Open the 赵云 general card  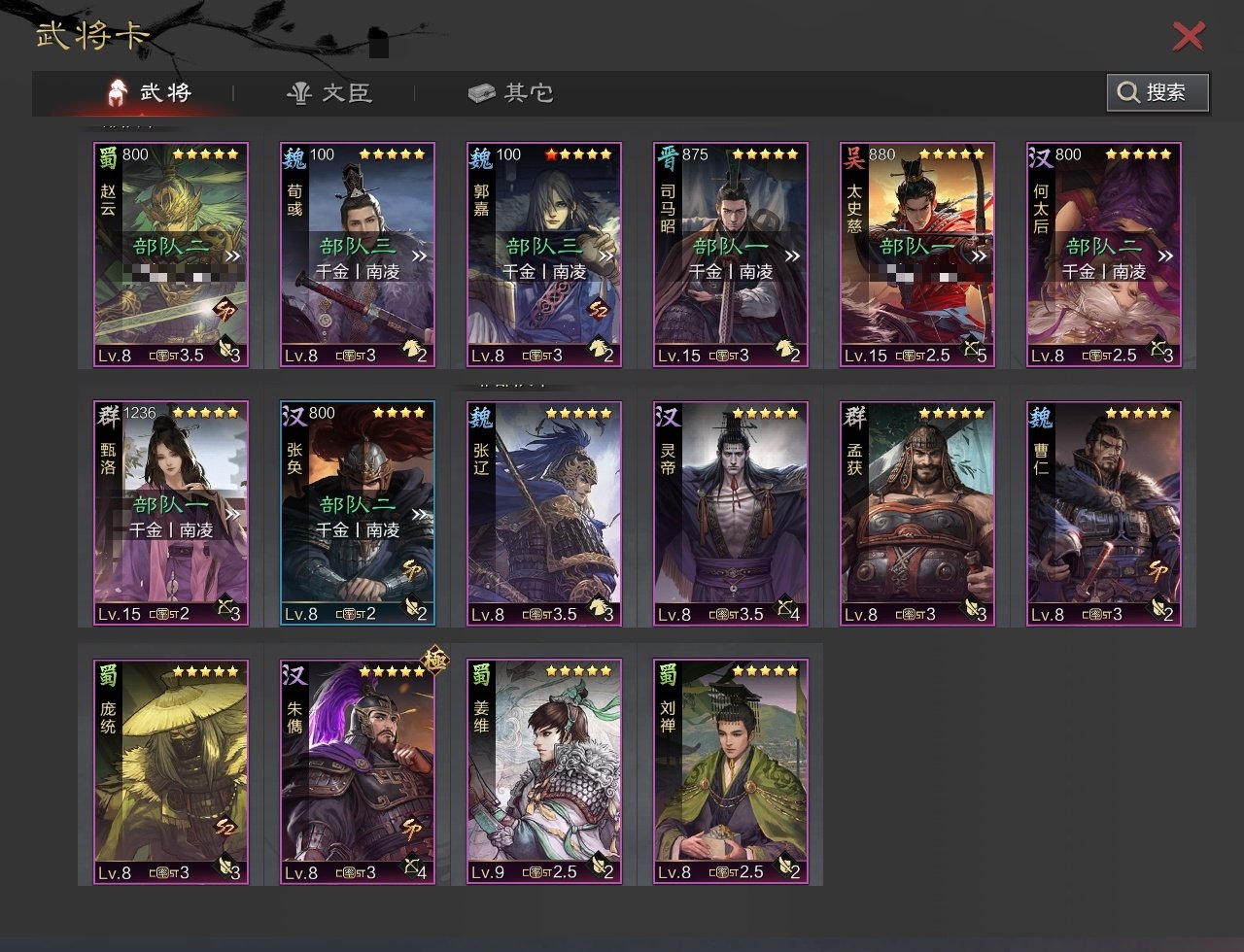point(171,255)
